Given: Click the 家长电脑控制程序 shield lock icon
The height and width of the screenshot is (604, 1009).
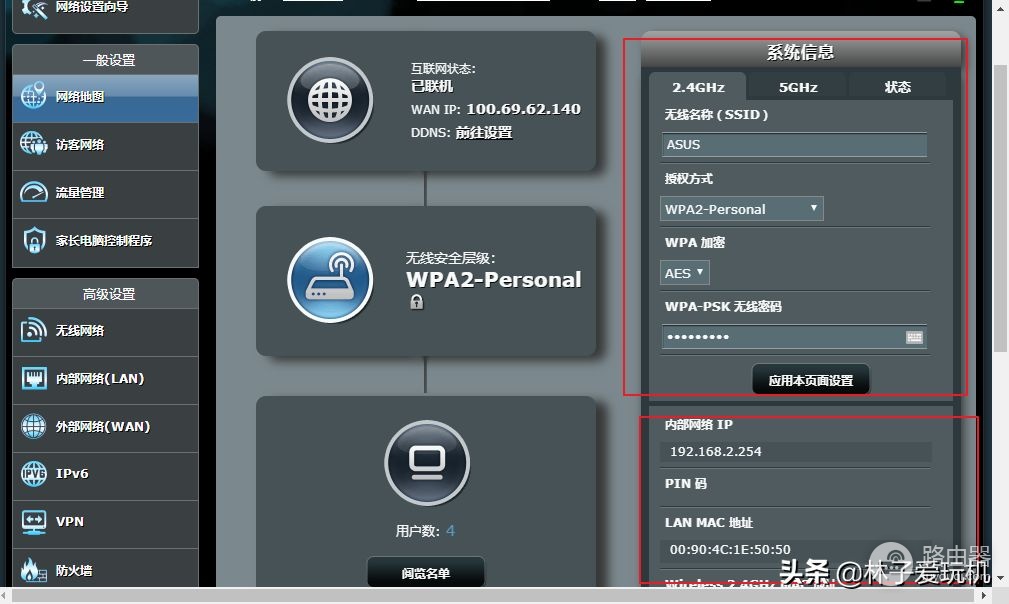Looking at the screenshot, I should [x=33, y=241].
